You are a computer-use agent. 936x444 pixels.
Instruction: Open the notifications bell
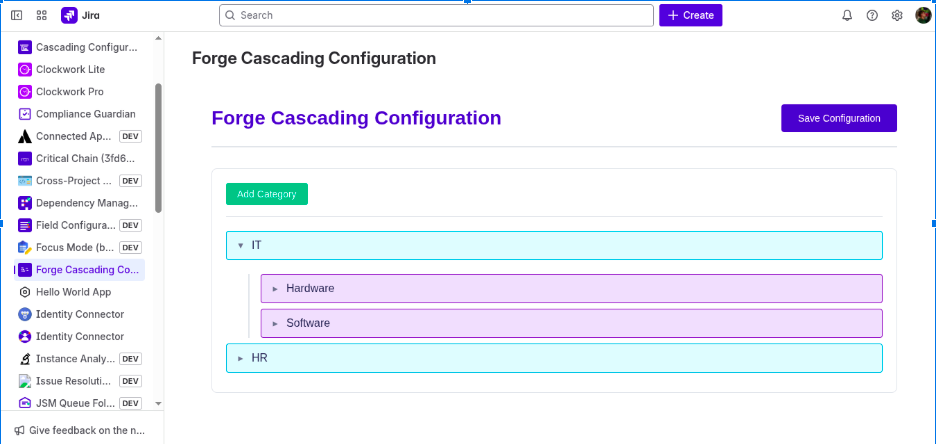(847, 16)
